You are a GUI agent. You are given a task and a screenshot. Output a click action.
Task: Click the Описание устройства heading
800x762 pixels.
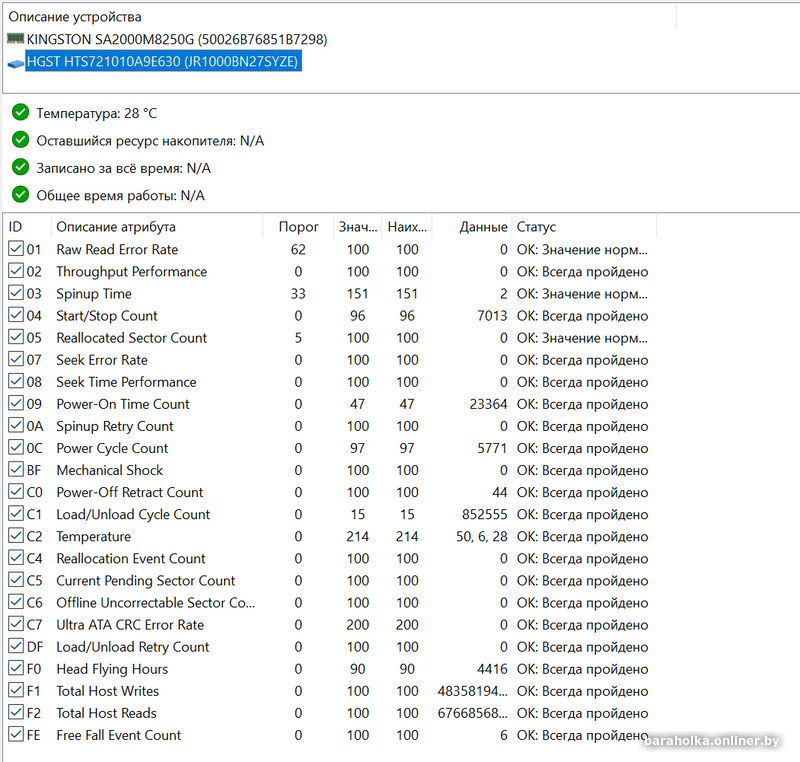pos(74,17)
